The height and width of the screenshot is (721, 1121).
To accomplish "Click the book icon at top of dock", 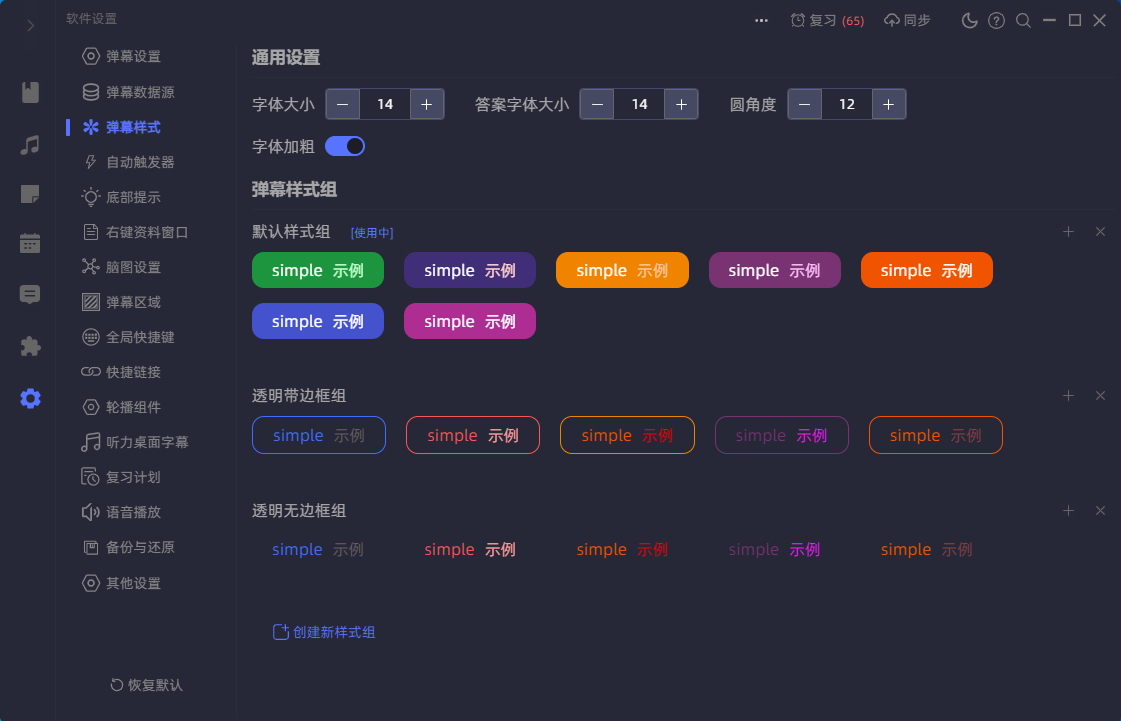I will 29,92.
